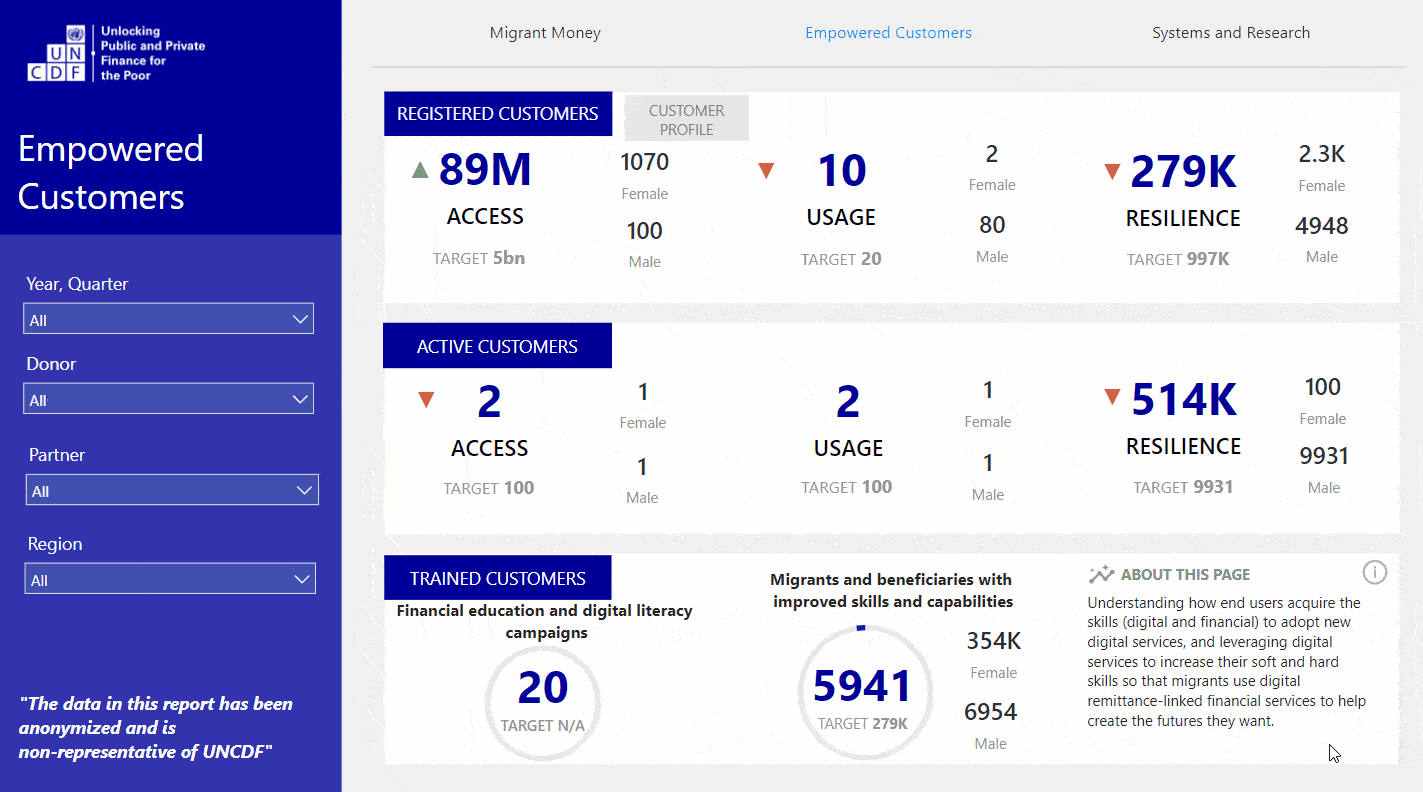Screen dimensions: 1423x792
Task: Click green up arrow beside 89M
Action: 420,170
